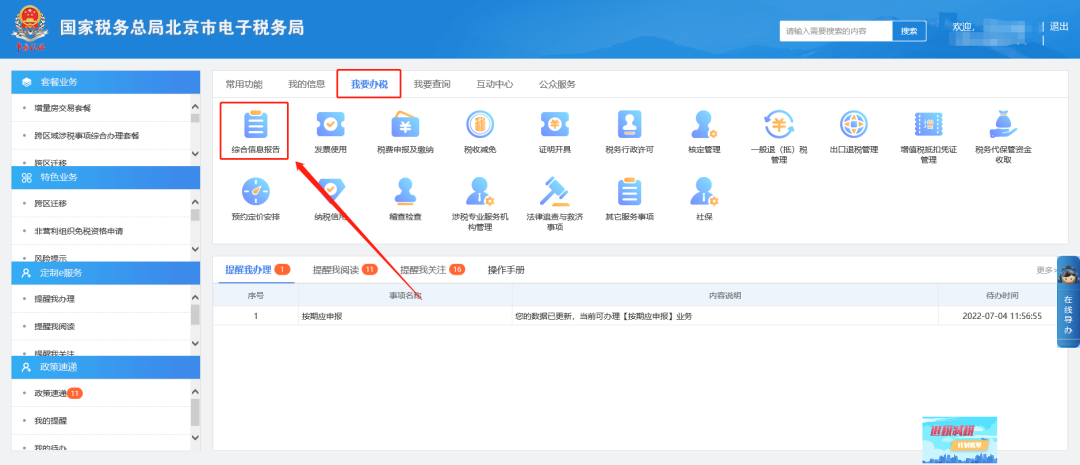This screenshot has height=465, width=1080.
Task: Switch to the 我要查询 tab
Action: click(432, 84)
